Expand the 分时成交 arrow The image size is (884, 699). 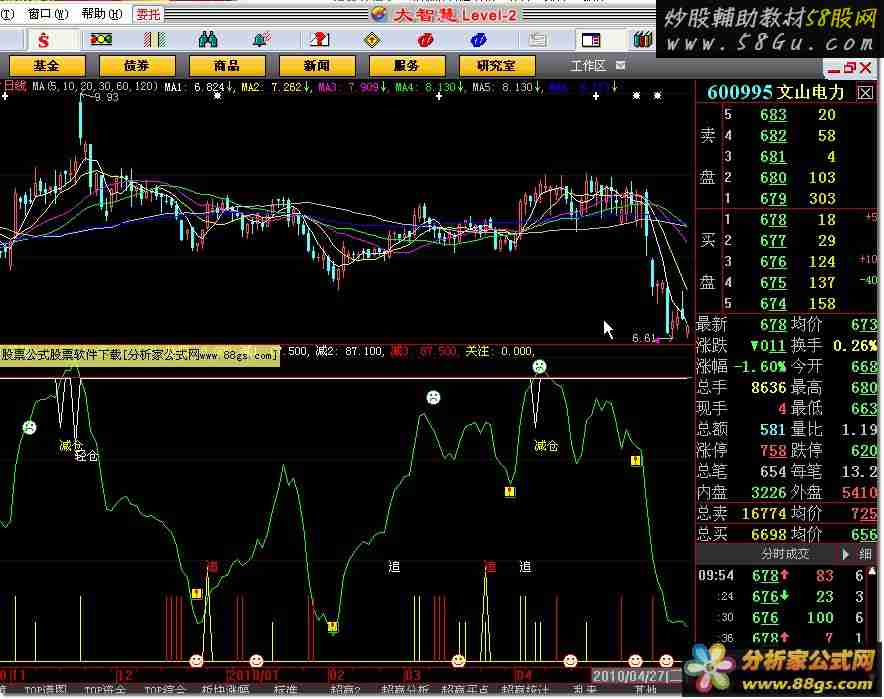click(845, 554)
